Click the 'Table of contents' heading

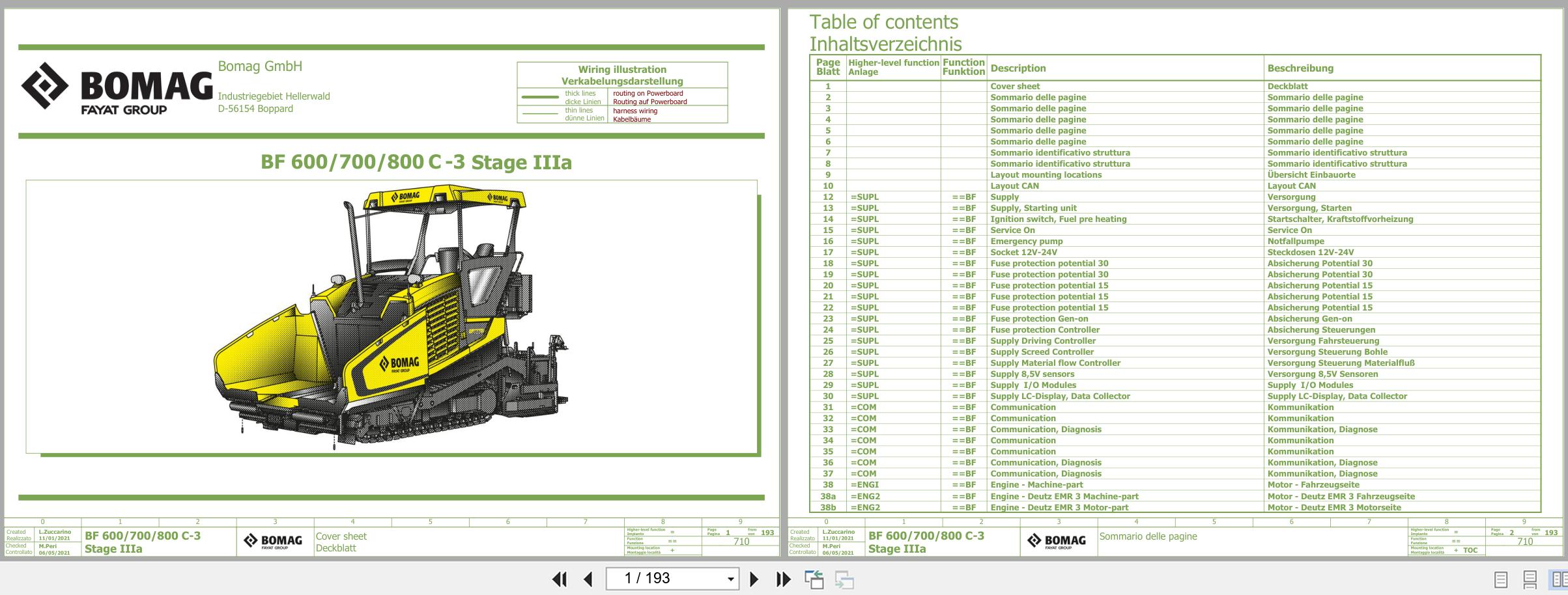coord(883,22)
